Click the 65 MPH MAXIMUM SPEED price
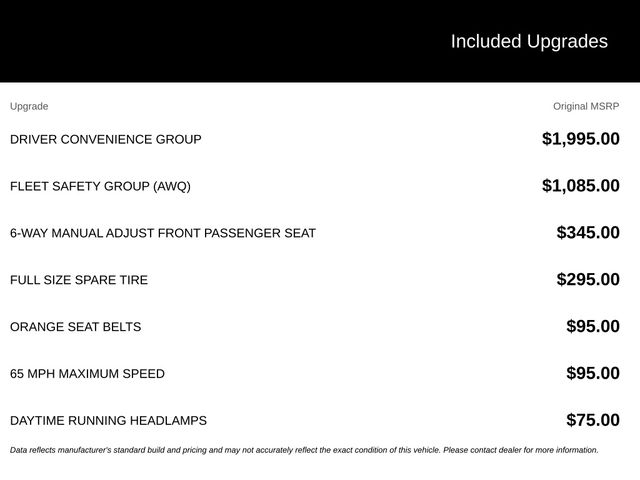Viewport: 640px width, 480px height. [593, 373]
